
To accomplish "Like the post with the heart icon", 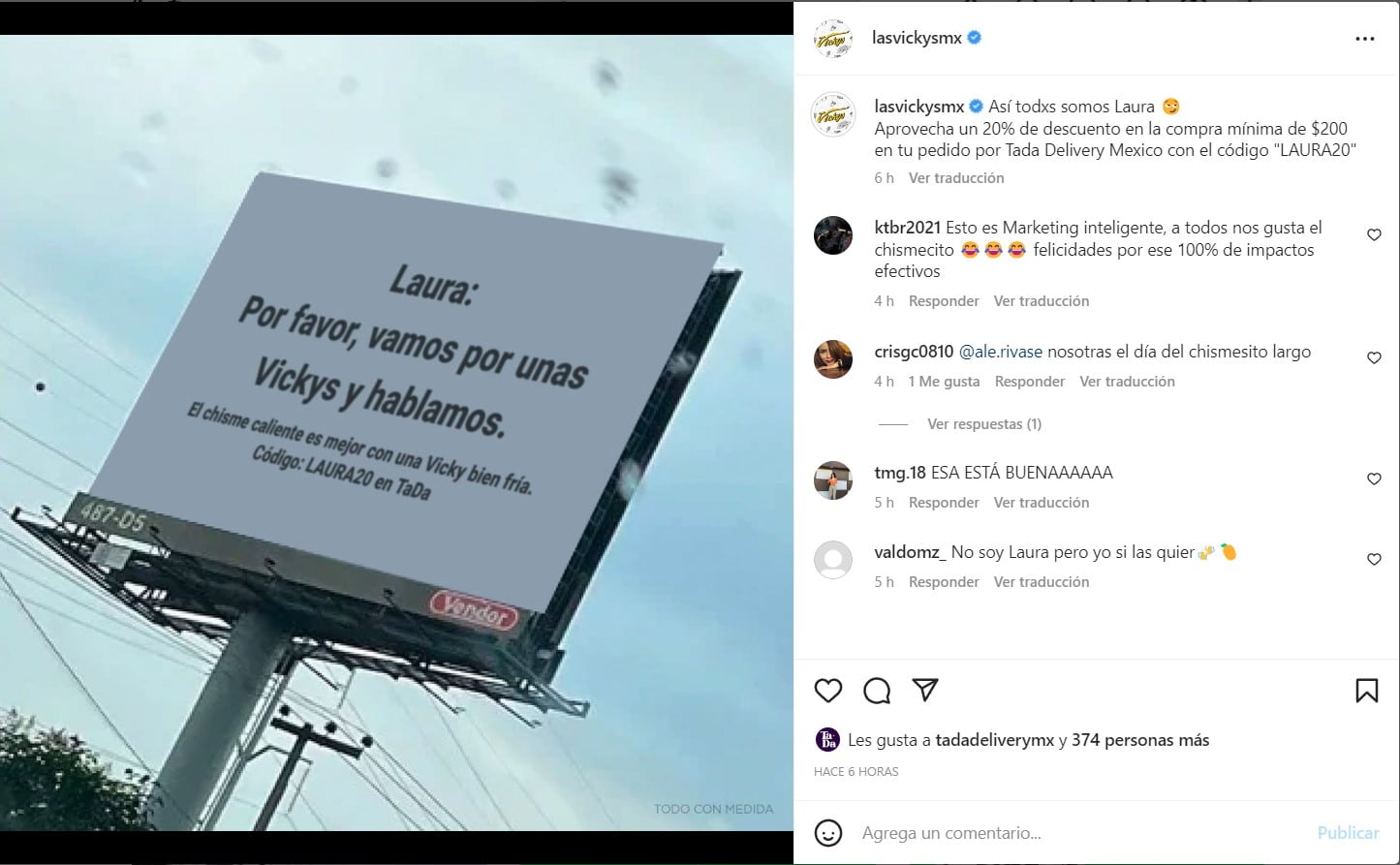I will click(x=828, y=691).
